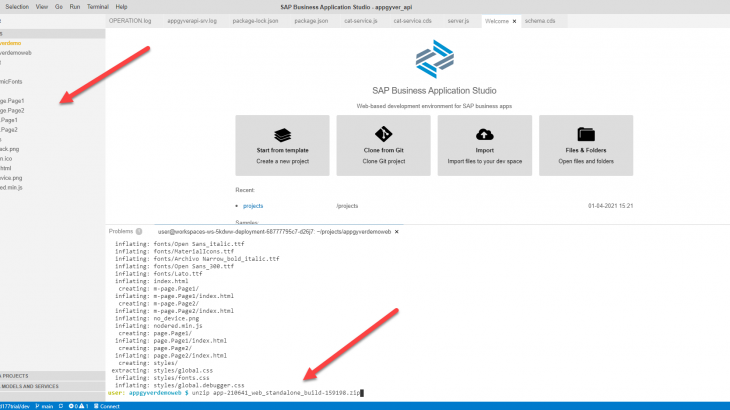Switch to the cat-service.cds tab
The height and width of the screenshot is (410, 730).
[x=412, y=21]
